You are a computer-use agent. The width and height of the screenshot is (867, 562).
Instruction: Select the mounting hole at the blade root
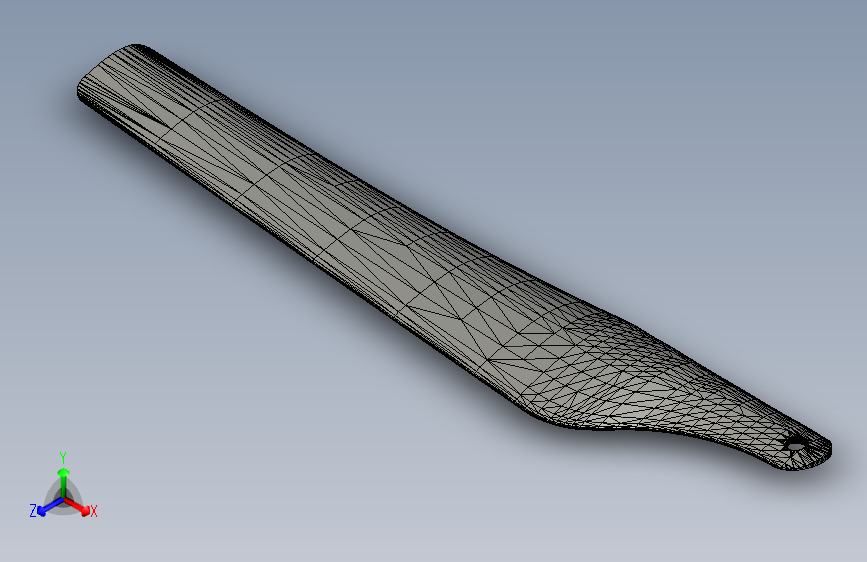click(795, 444)
